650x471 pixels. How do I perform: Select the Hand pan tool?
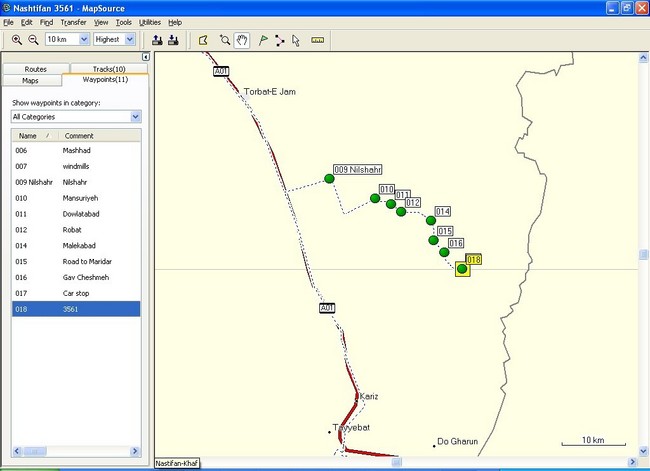[242, 40]
